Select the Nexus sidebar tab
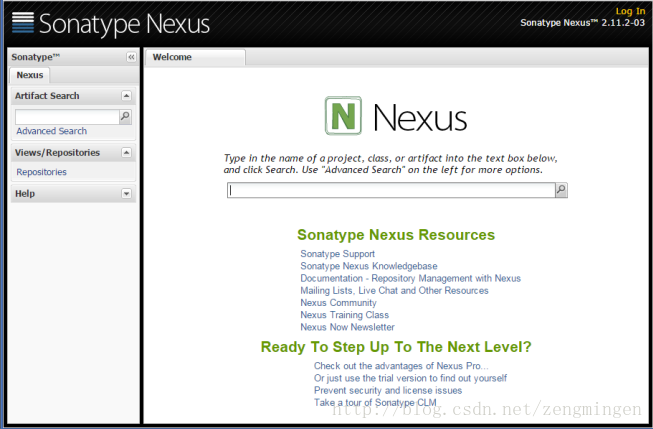The width and height of the screenshot is (653, 429). pos(30,75)
